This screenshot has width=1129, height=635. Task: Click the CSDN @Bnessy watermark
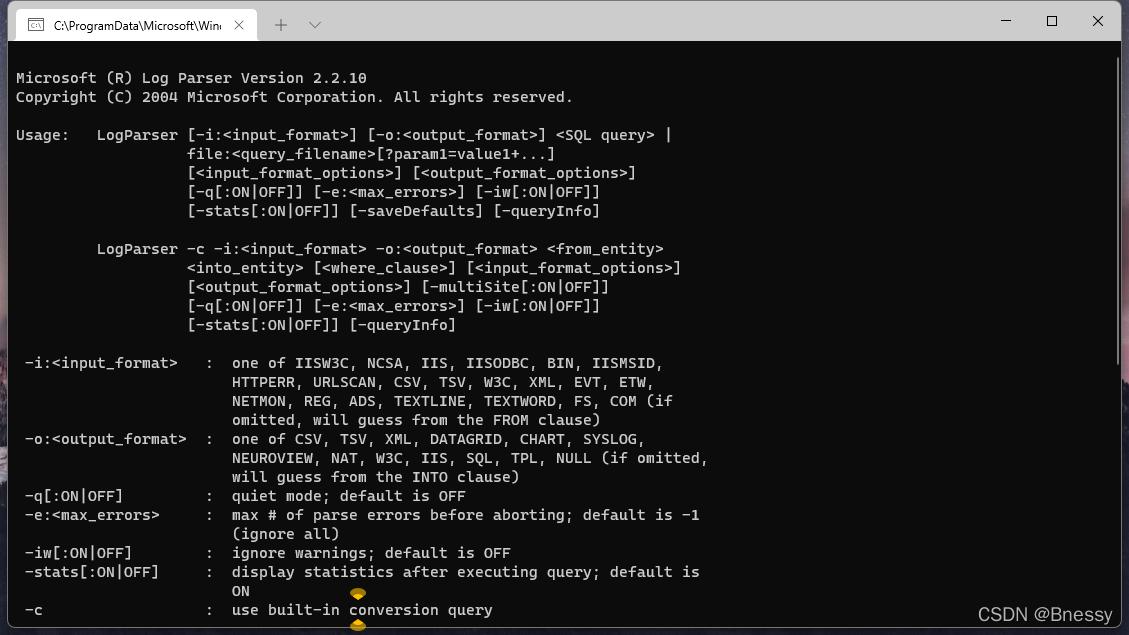[1044, 614]
